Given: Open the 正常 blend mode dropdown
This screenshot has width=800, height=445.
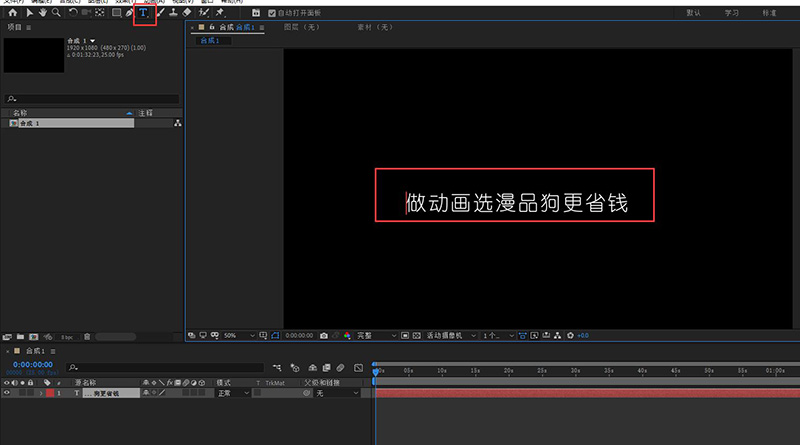Looking at the screenshot, I should pyautogui.click(x=233, y=393).
